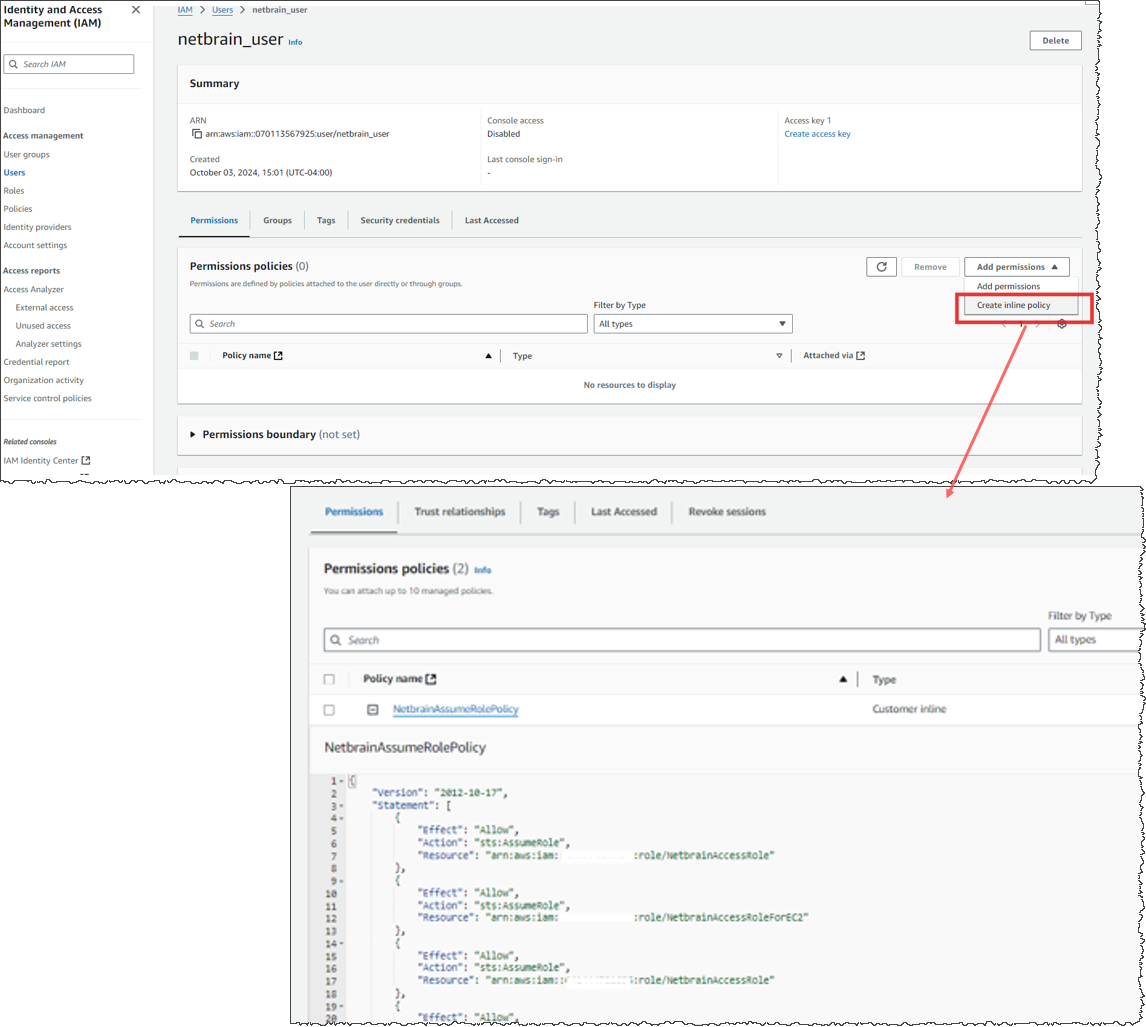The height and width of the screenshot is (1027, 1146).
Task: Open the Revoke sessions tab
Action: pyautogui.click(x=726, y=512)
